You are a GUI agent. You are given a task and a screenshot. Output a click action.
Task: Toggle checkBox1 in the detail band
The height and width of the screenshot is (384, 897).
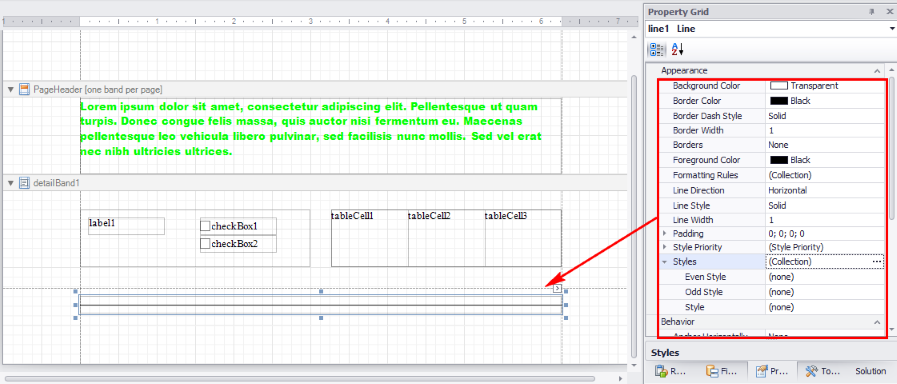pyautogui.click(x=205, y=226)
